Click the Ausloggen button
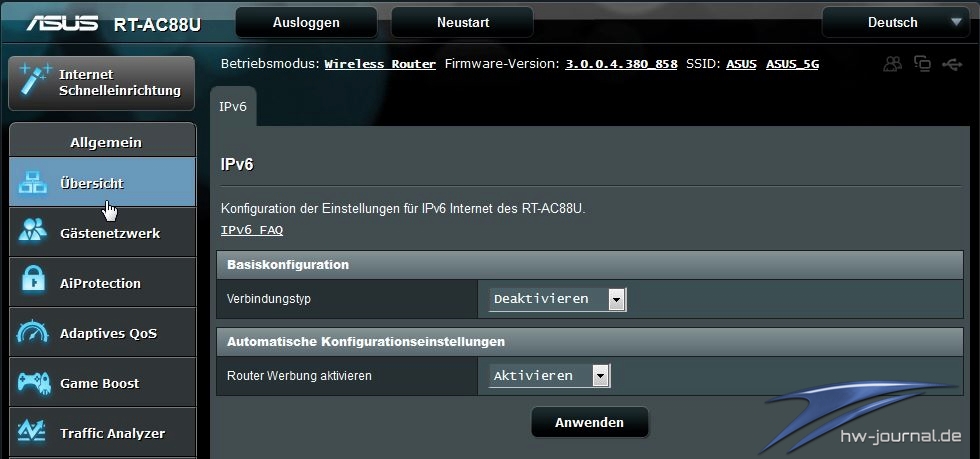 [306, 23]
